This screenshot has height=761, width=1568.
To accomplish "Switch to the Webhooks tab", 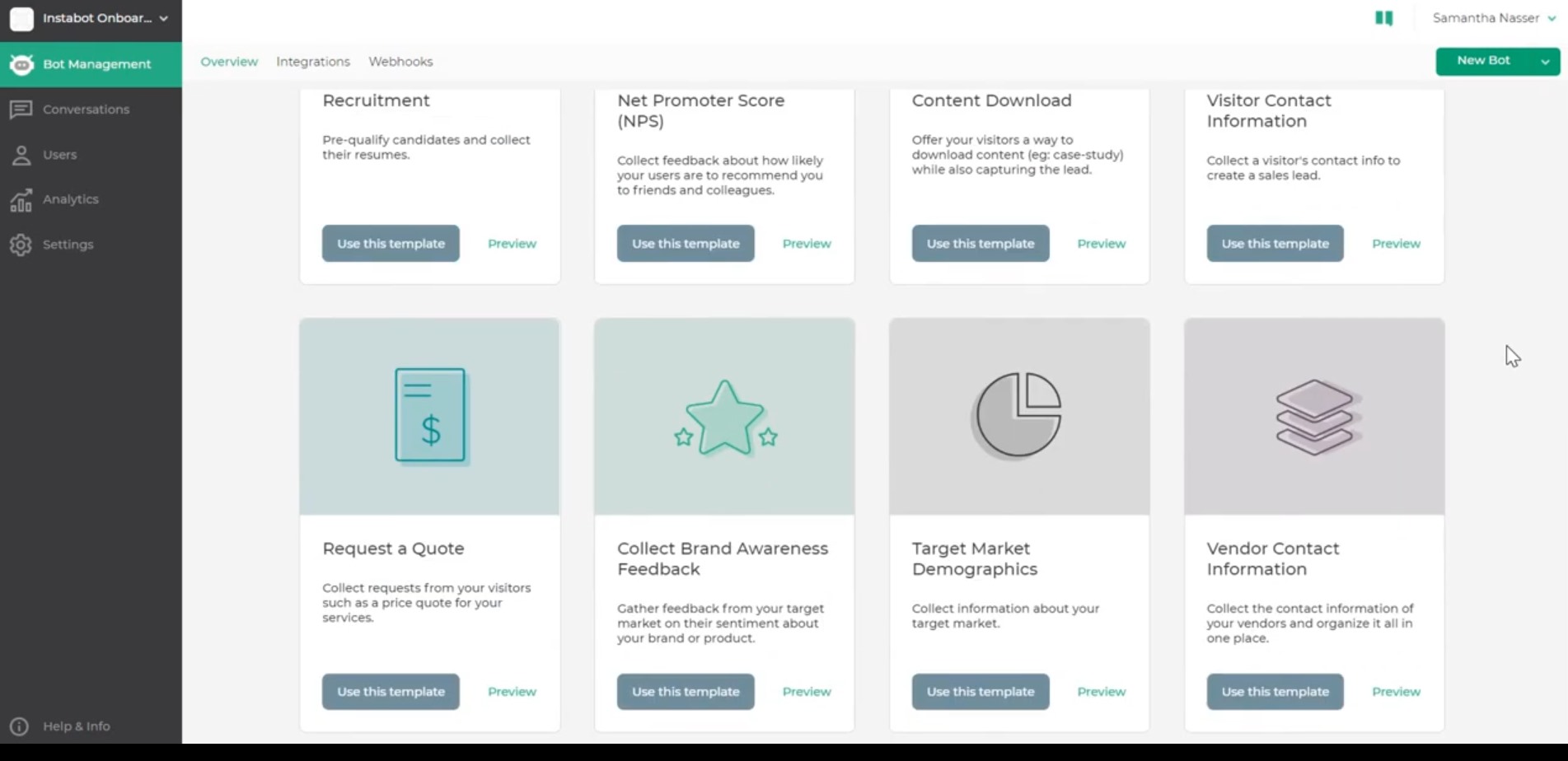I will point(400,62).
